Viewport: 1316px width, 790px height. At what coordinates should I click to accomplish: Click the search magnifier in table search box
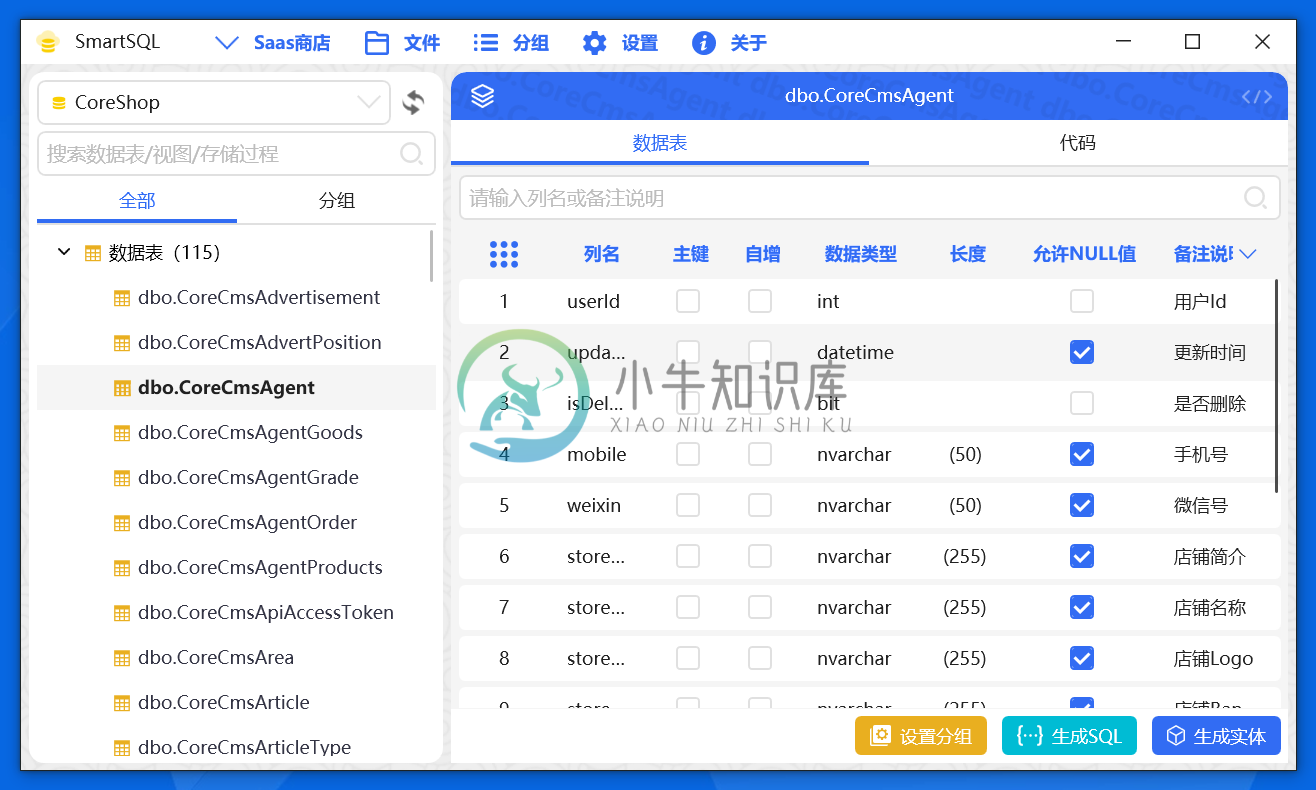(411, 153)
